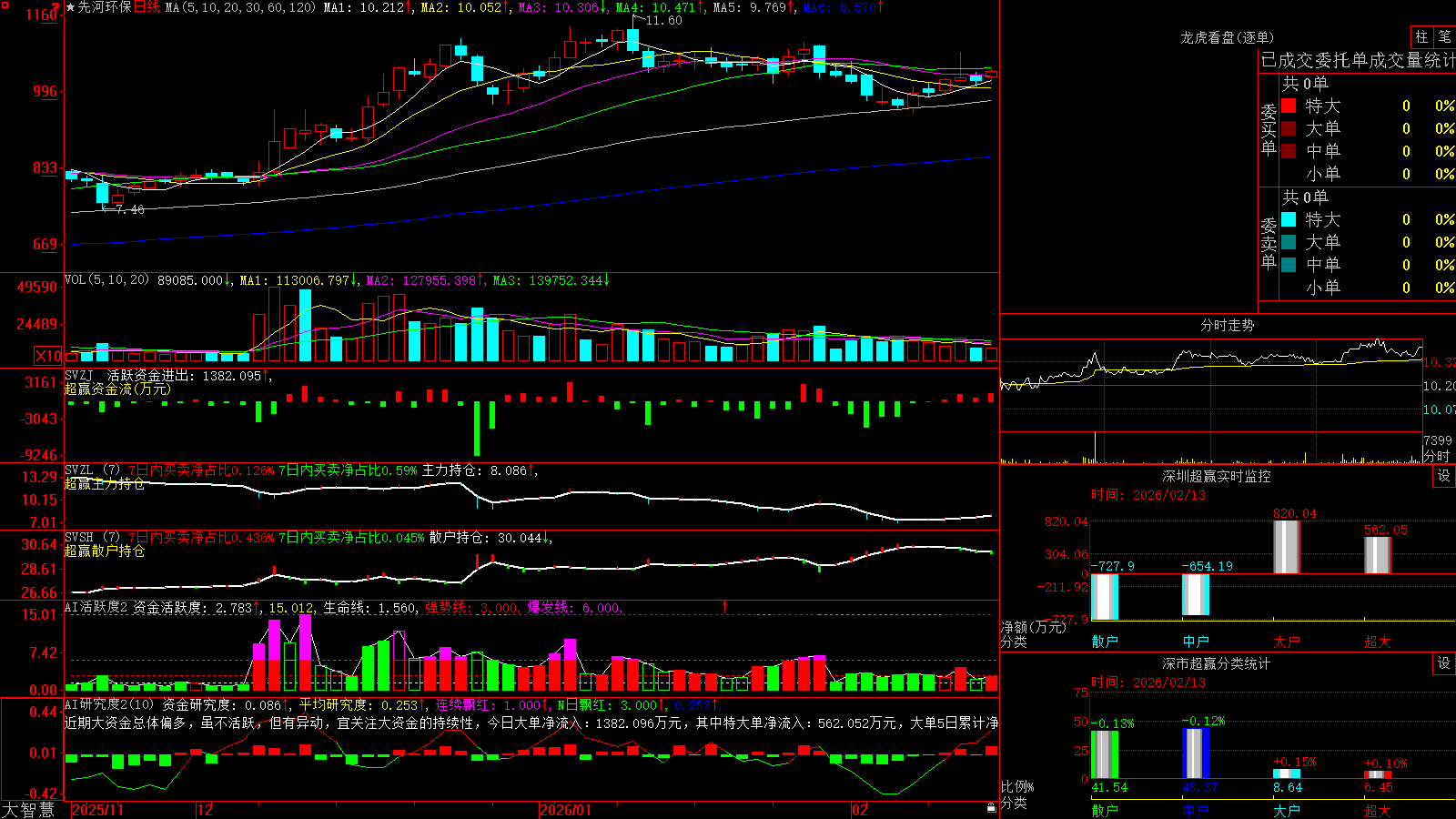Select the 超大 bar showing 562.05
Screen dimensions: 1456x819
pos(1377,555)
